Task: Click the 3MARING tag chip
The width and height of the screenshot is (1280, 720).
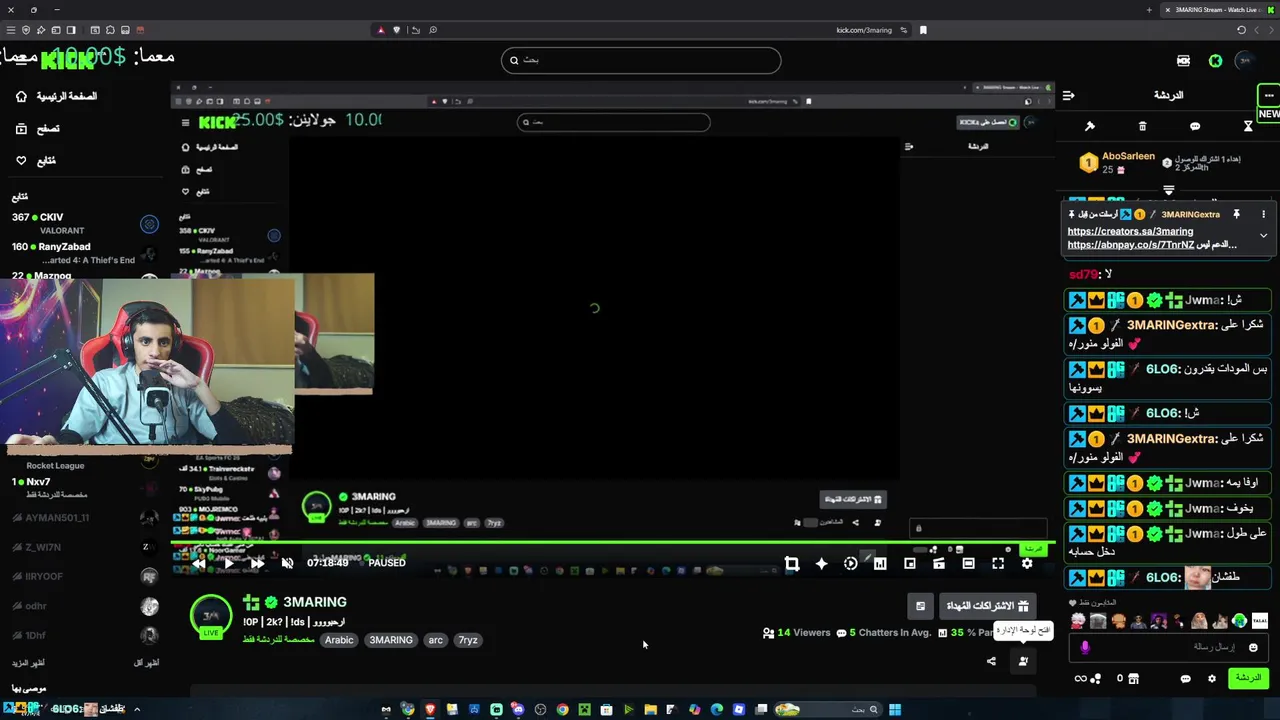Action: [x=391, y=640]
